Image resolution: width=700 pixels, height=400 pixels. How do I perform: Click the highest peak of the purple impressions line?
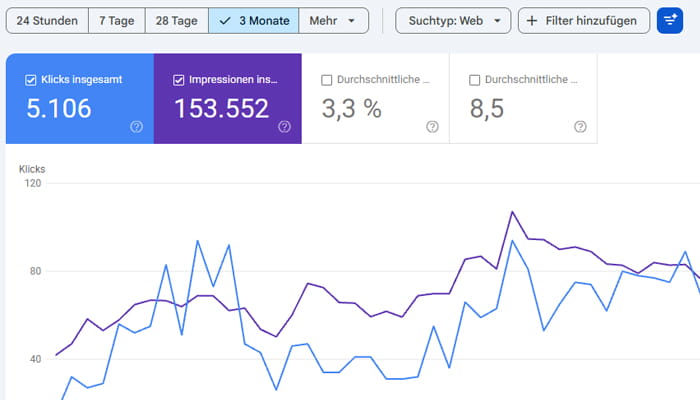tap(512, 212)
